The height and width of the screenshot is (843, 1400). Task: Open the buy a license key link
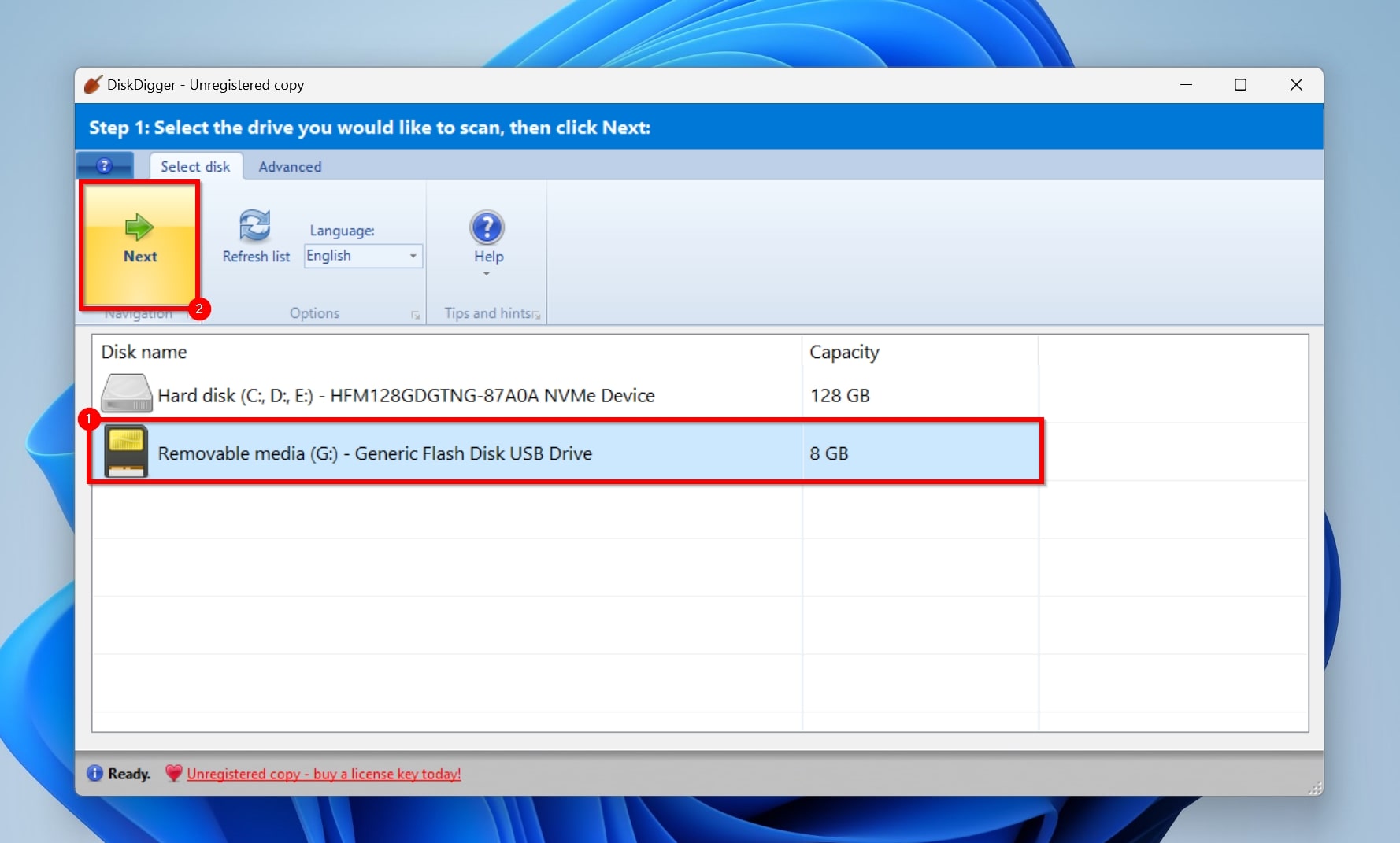click(324, 774)
